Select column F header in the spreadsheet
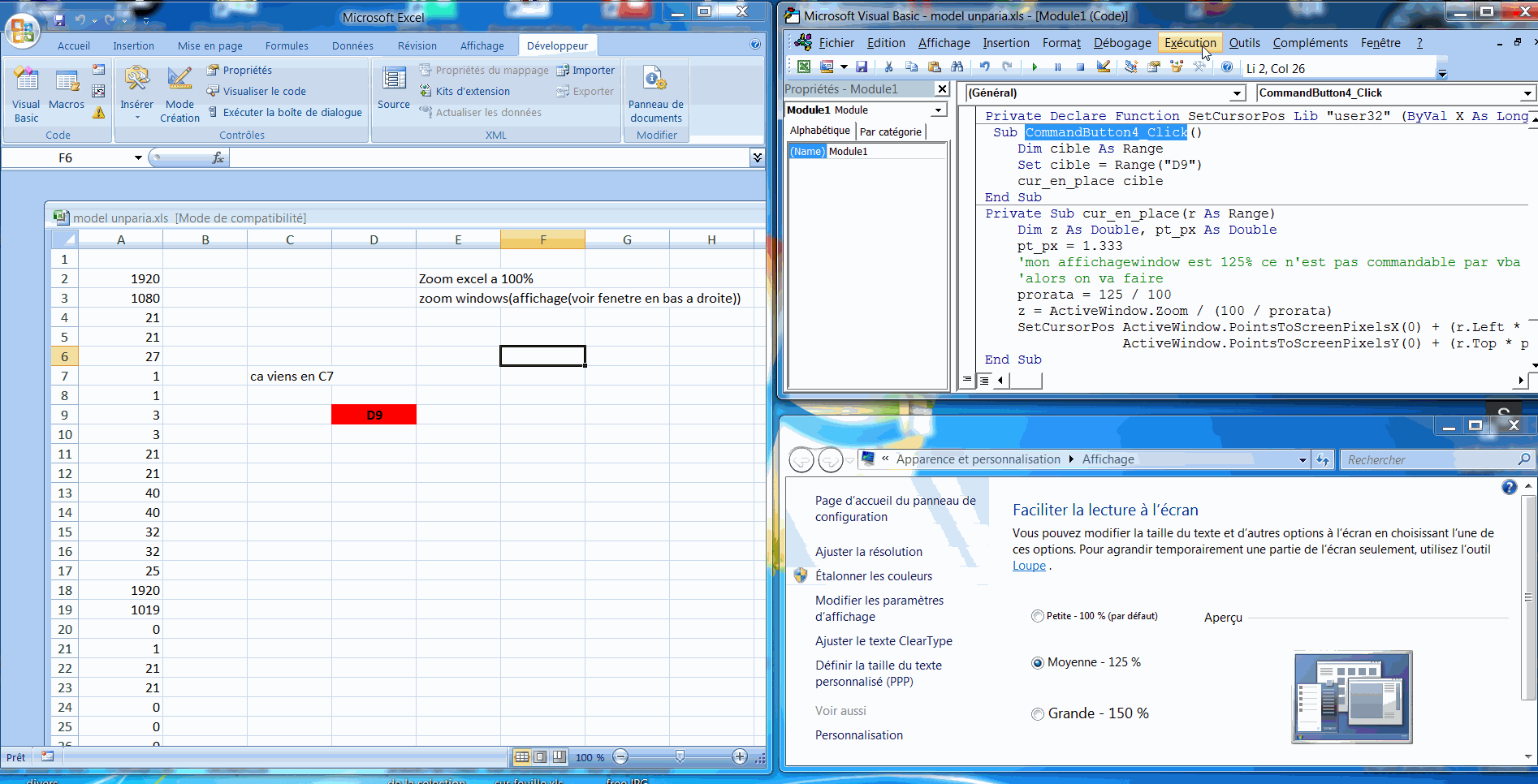The width and height of the screenshot is (1538, 784). pyautogui.click(x=542, y=239)
